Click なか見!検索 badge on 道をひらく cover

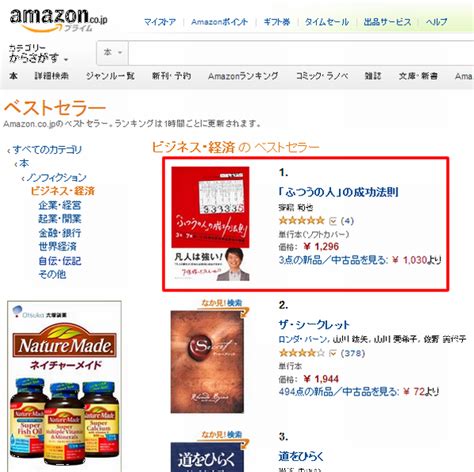tap(223, 437)
